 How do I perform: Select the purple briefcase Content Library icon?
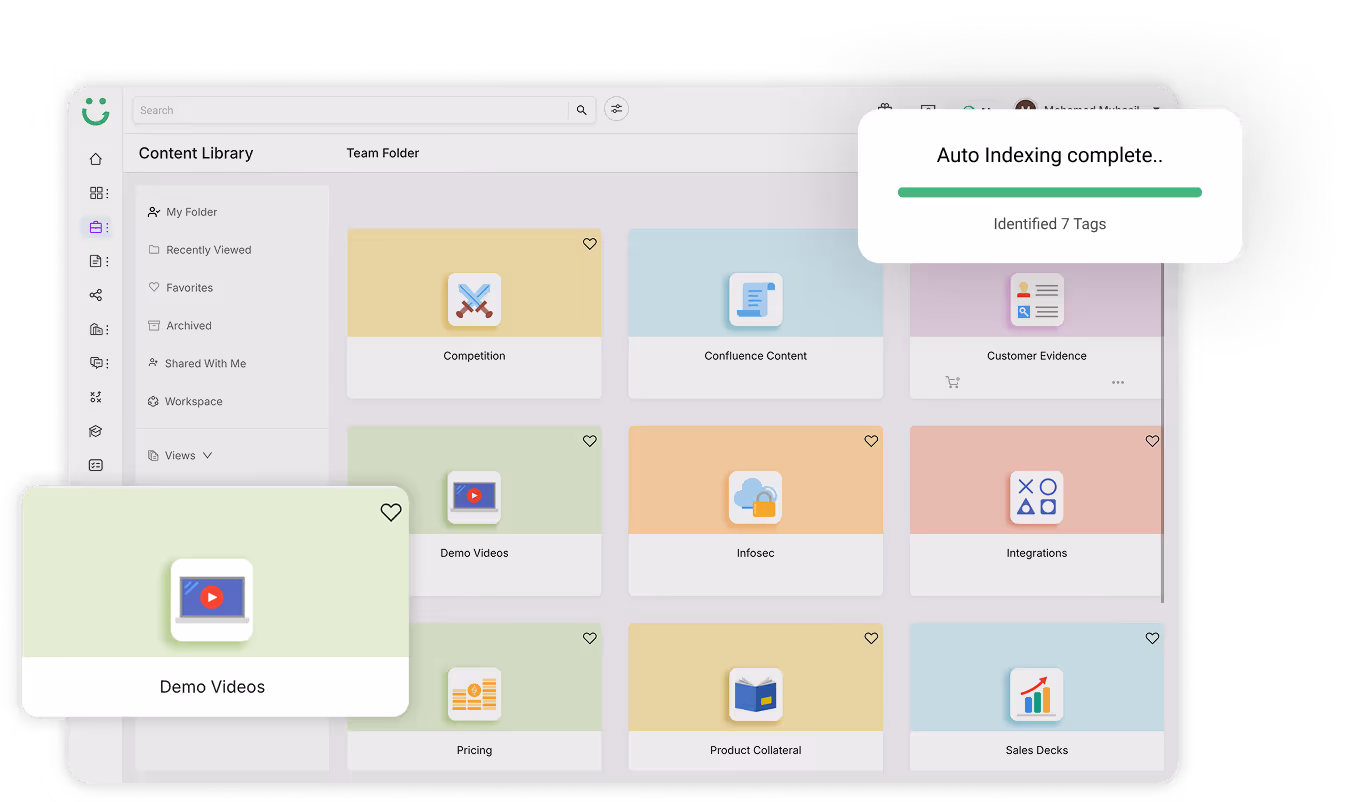point(96,227)
